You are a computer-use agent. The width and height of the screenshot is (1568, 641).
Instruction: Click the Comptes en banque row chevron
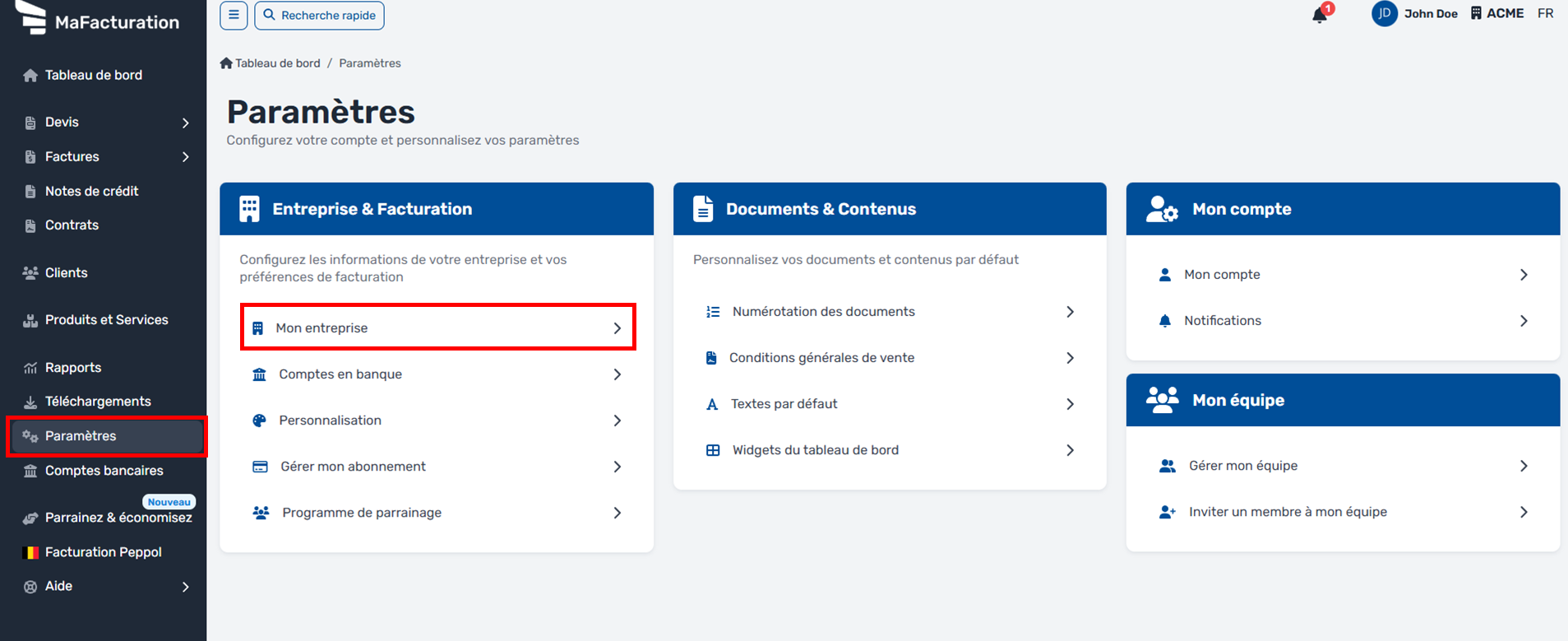pos(617,374)
